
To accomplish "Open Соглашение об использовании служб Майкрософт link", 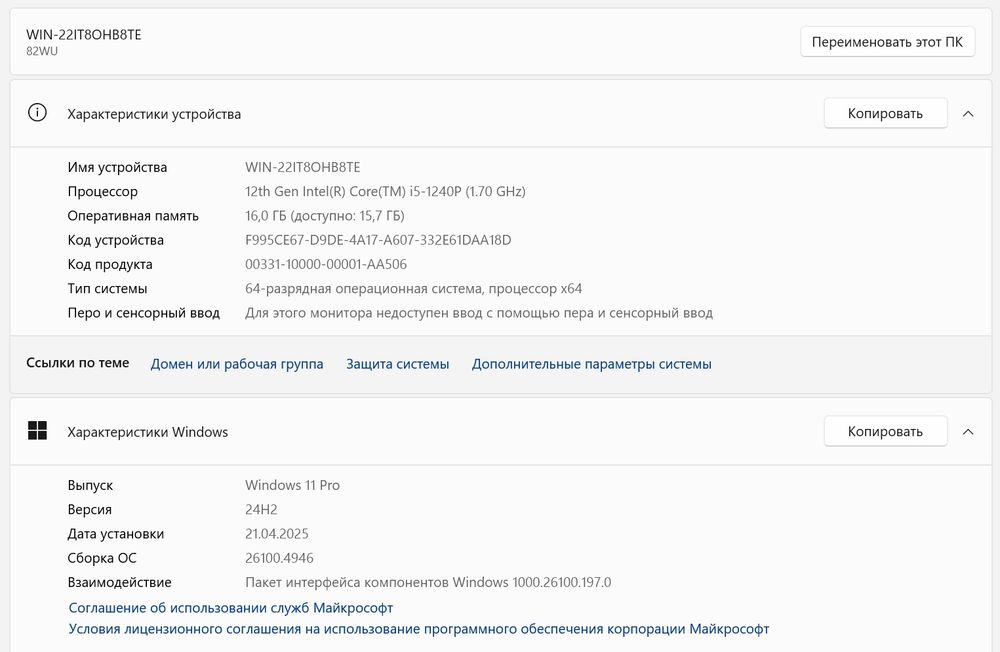I will 231,607.
